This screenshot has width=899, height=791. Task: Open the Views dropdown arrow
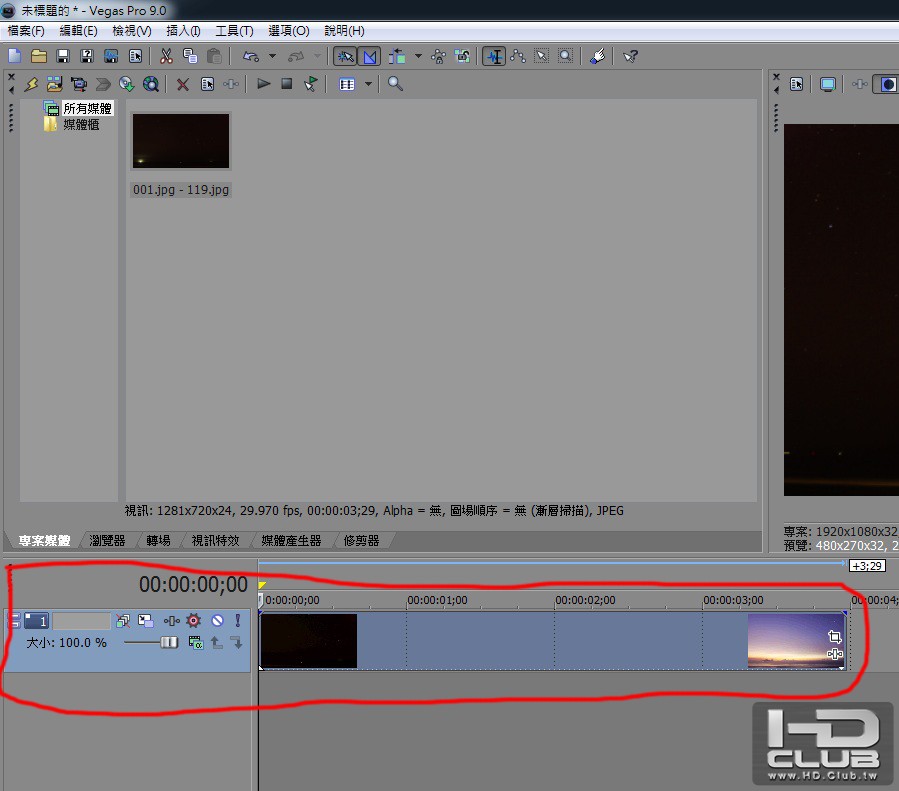(x=369, y=84)
